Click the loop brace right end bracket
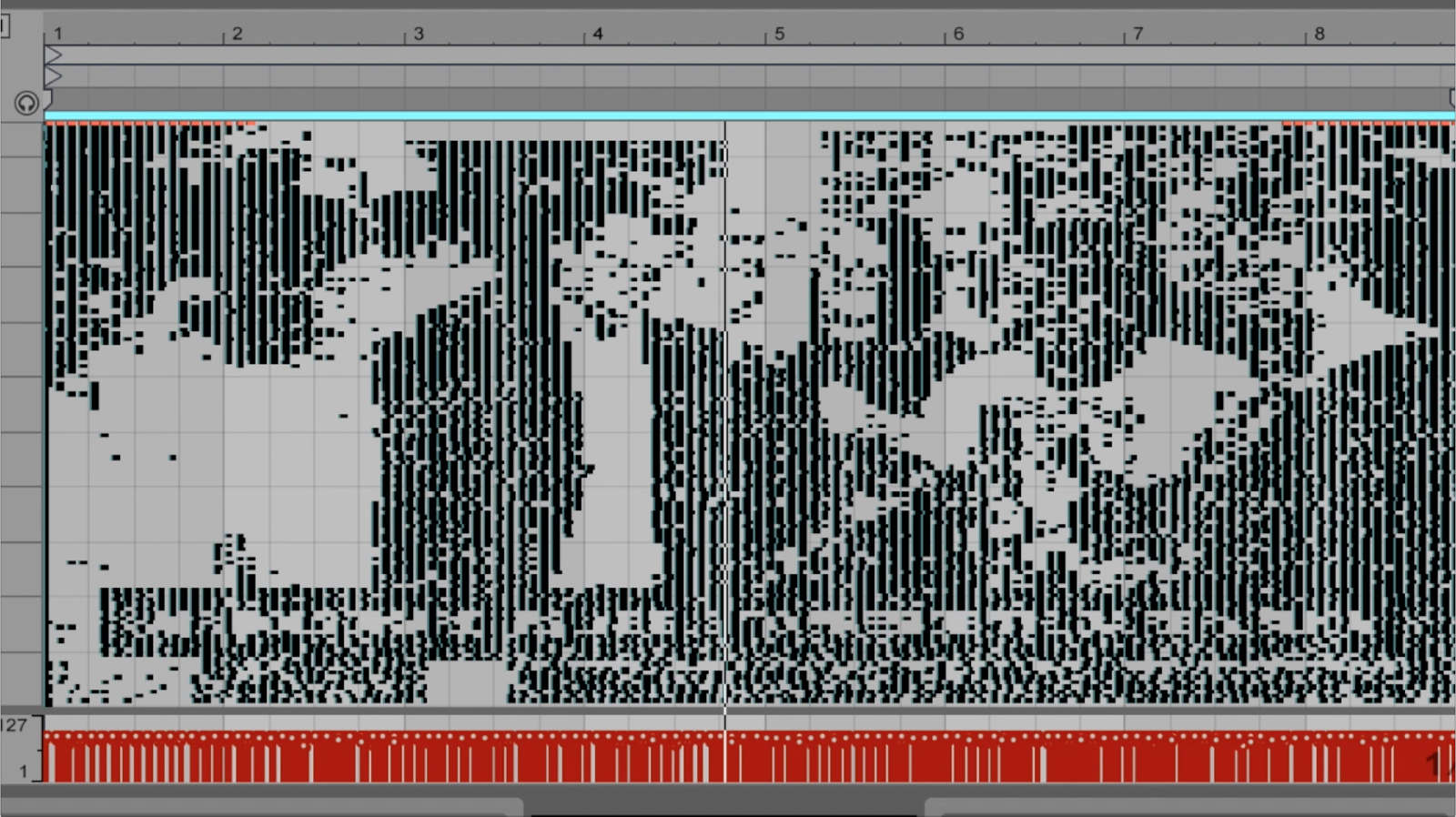 tap(1451, 98)
